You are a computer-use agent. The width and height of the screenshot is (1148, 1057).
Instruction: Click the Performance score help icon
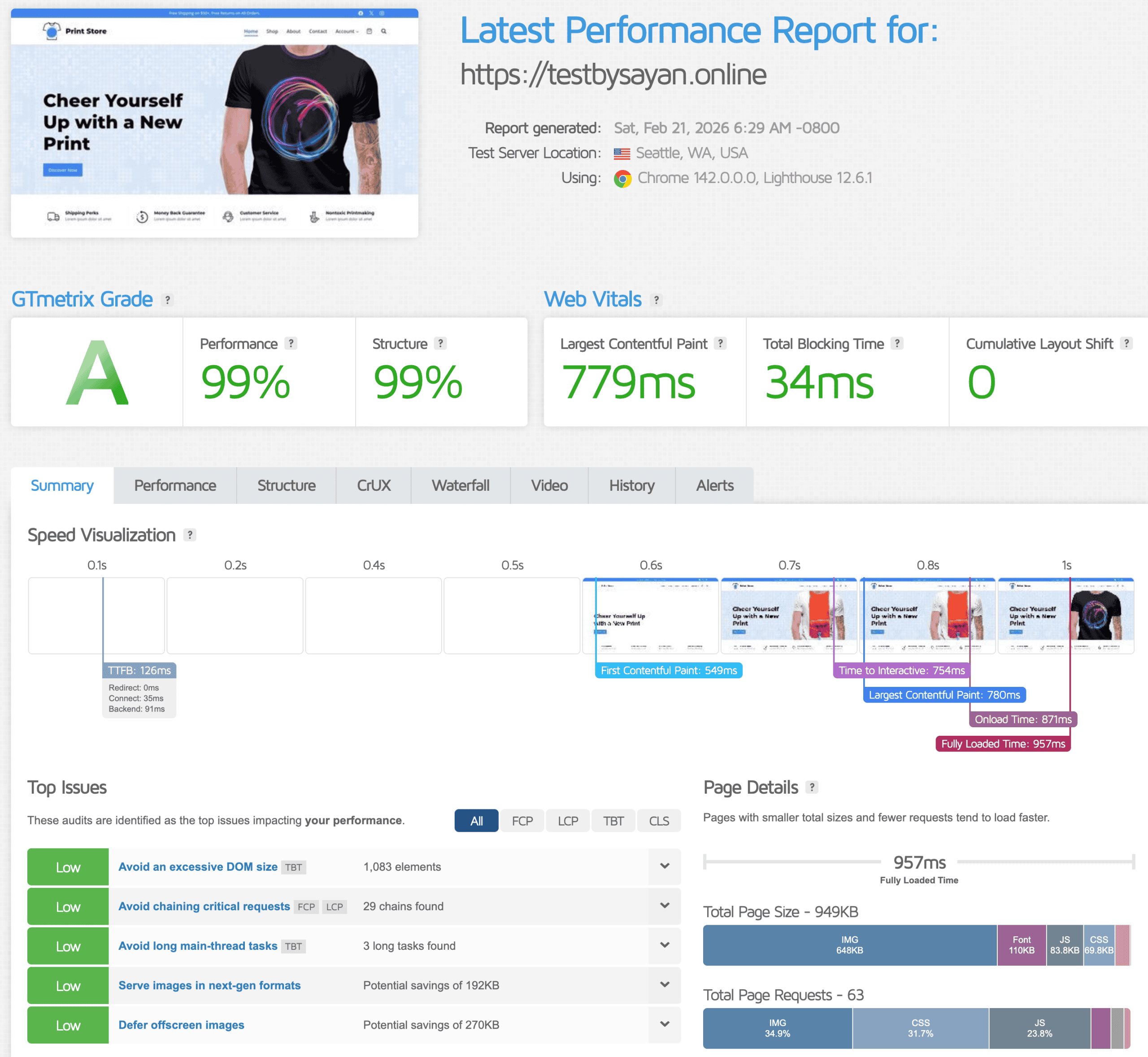291,344
